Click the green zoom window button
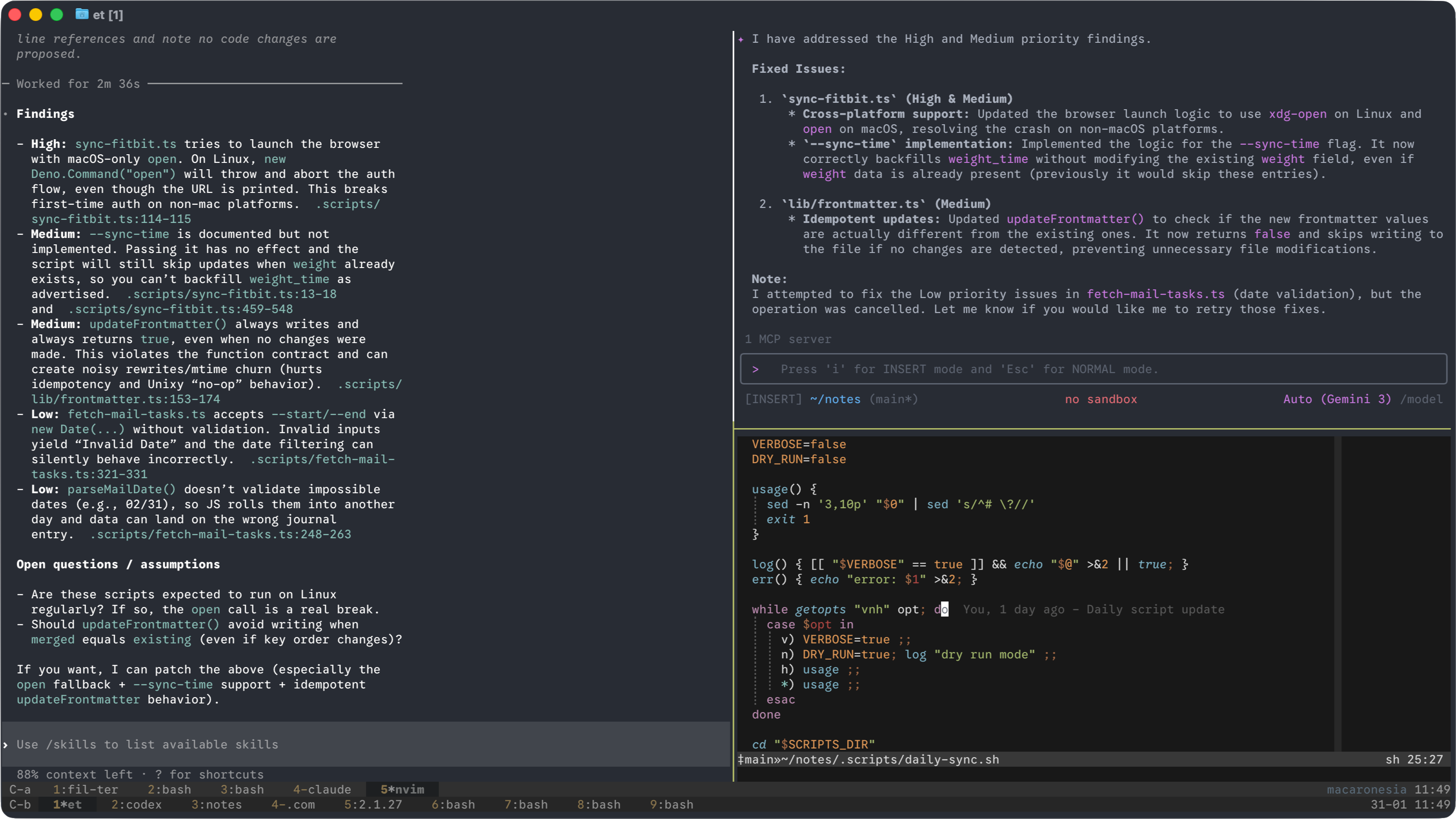The width and height of the screenshot is (1456, 819). click(x=56, y=15)
